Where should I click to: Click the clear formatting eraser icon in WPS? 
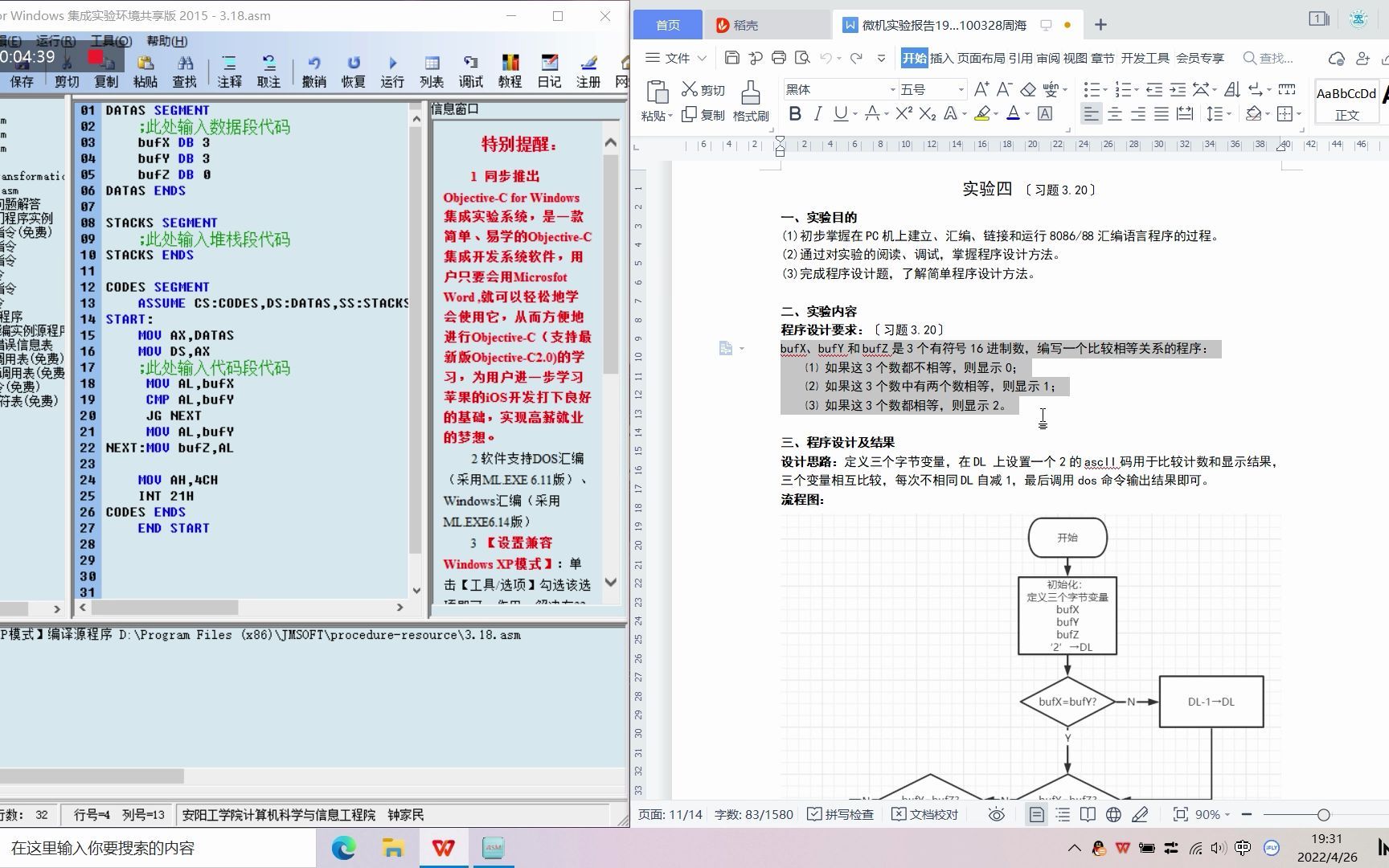coord(1027,89)
